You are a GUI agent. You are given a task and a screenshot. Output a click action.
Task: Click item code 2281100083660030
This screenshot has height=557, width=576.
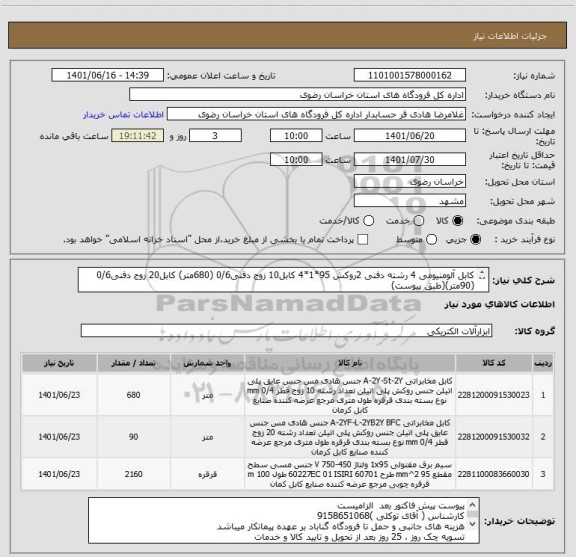point(493,474)
